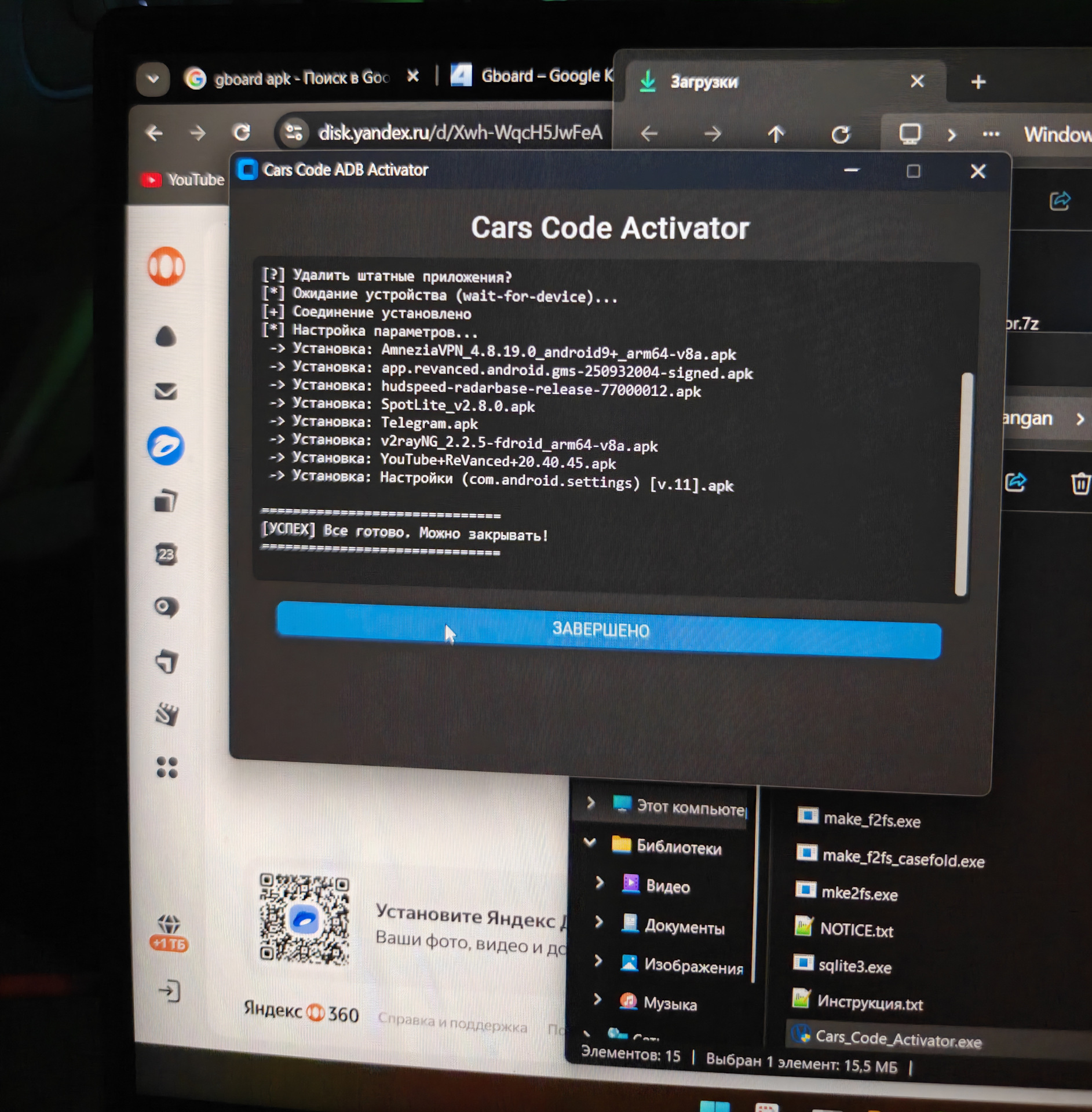Screen dimensions: 1092x1112
Task: Go up one folder in Explorer
Action: tap(776, 134)
